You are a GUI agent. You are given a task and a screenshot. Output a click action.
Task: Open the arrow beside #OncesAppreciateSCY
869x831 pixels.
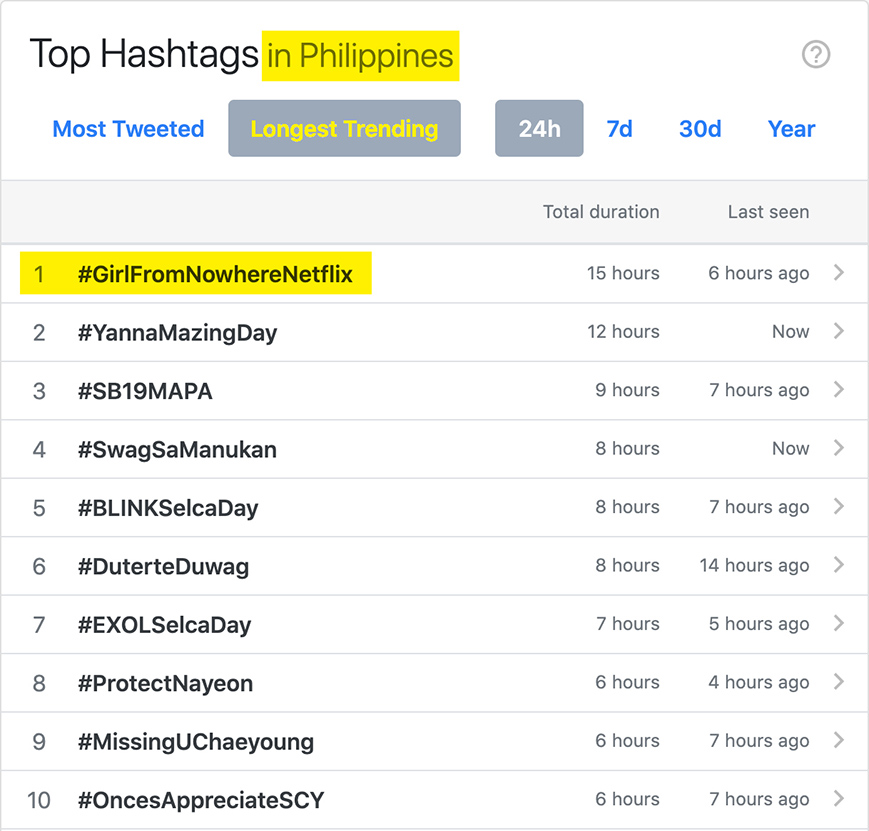[x=839, y=798]
